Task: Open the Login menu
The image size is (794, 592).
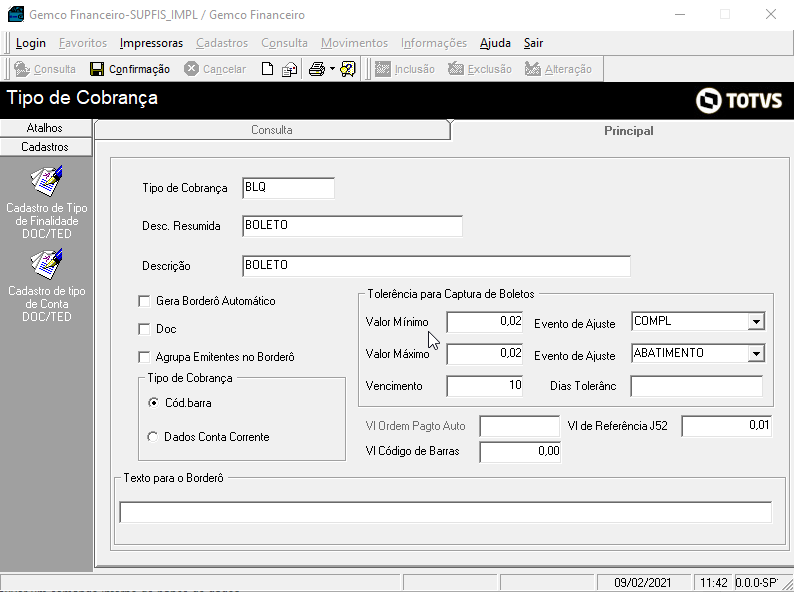Action: click(31, 43)
